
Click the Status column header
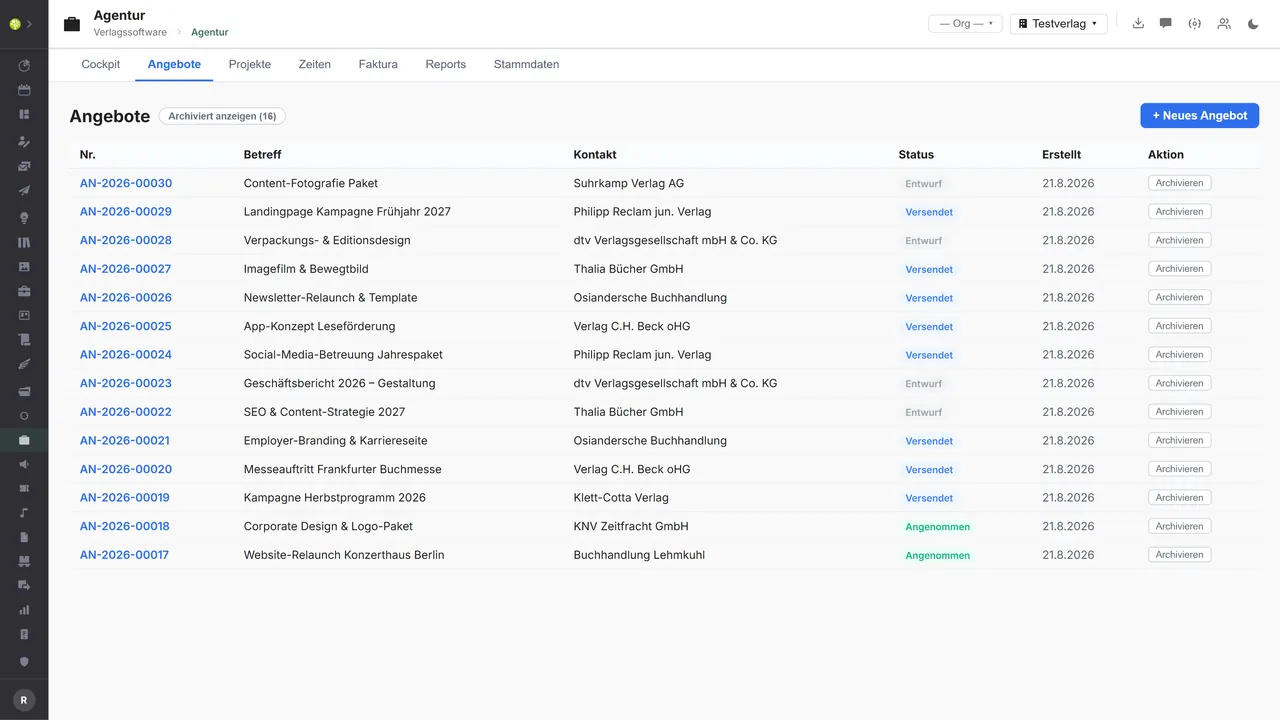click(x=916, y=155)
